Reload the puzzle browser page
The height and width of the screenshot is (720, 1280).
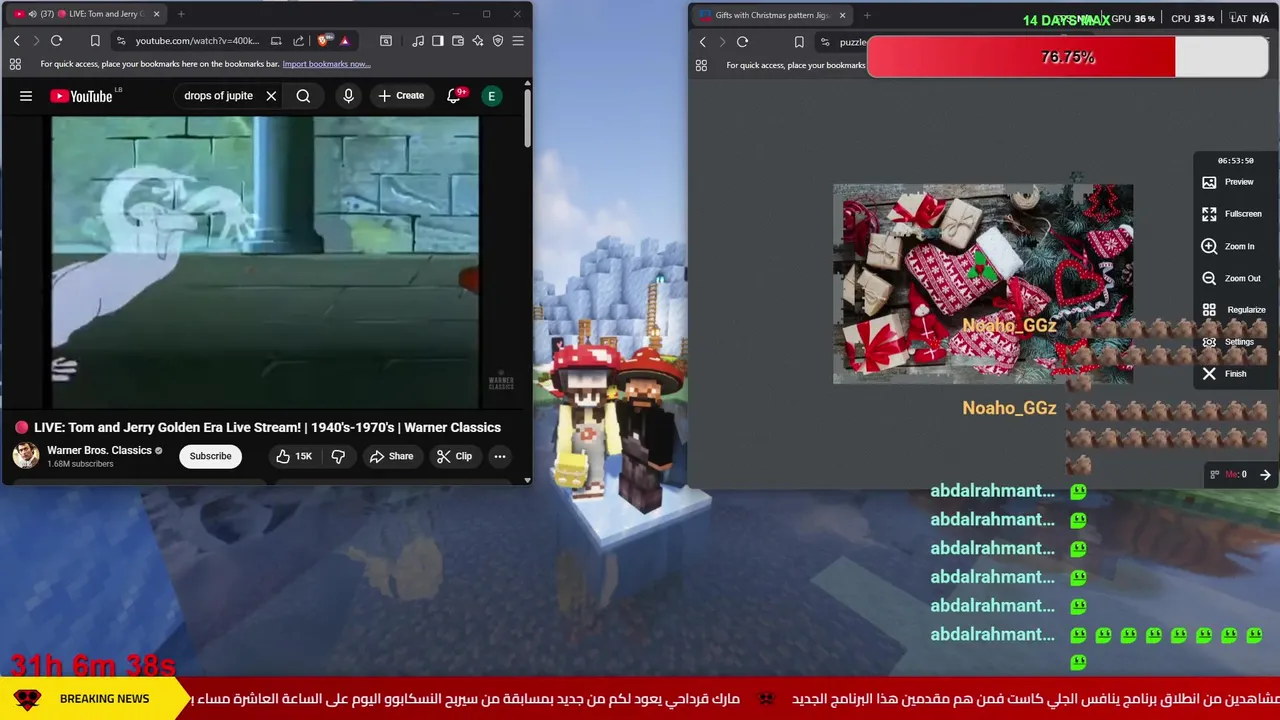coord(742,42)
